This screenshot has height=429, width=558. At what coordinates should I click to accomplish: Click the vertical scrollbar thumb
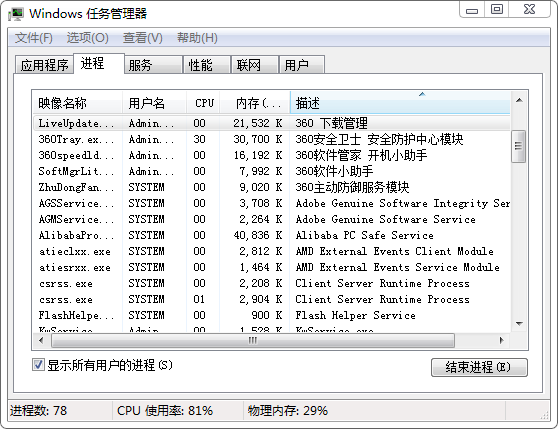tap(518, 146)
